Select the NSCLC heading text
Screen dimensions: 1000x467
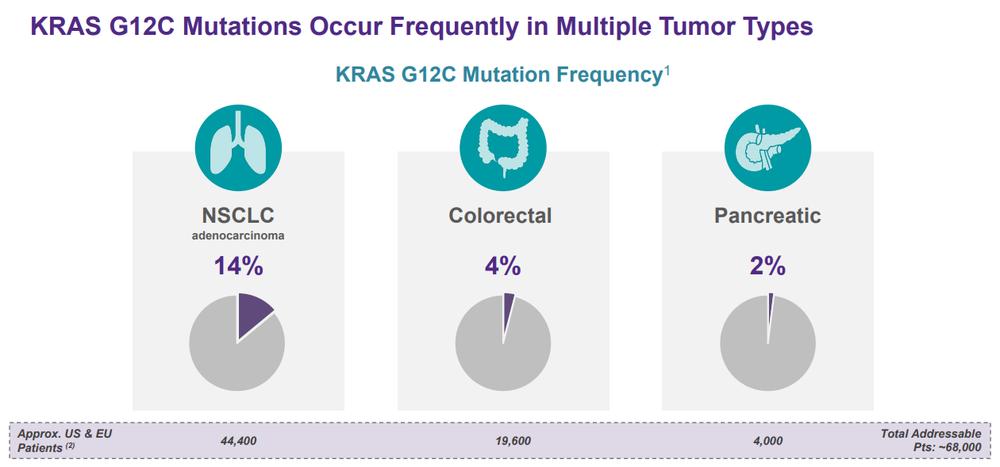click(238, 216)
